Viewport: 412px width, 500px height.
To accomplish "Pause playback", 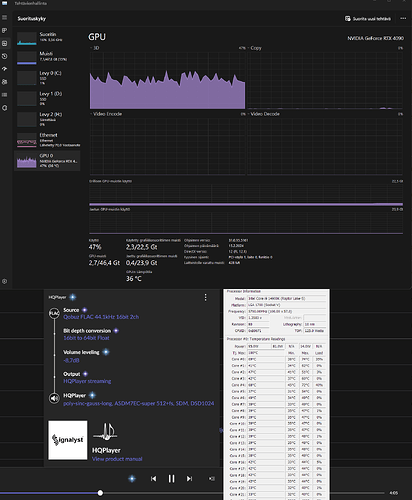I will point(171,479).
